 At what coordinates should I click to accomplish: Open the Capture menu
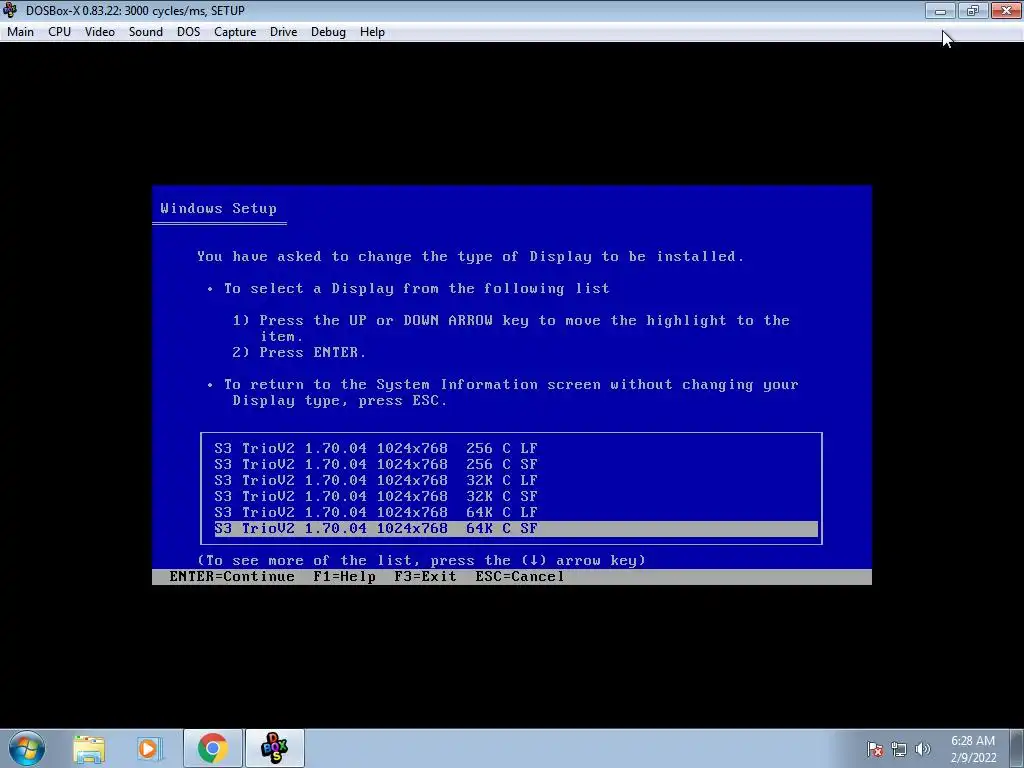[235, 32]
